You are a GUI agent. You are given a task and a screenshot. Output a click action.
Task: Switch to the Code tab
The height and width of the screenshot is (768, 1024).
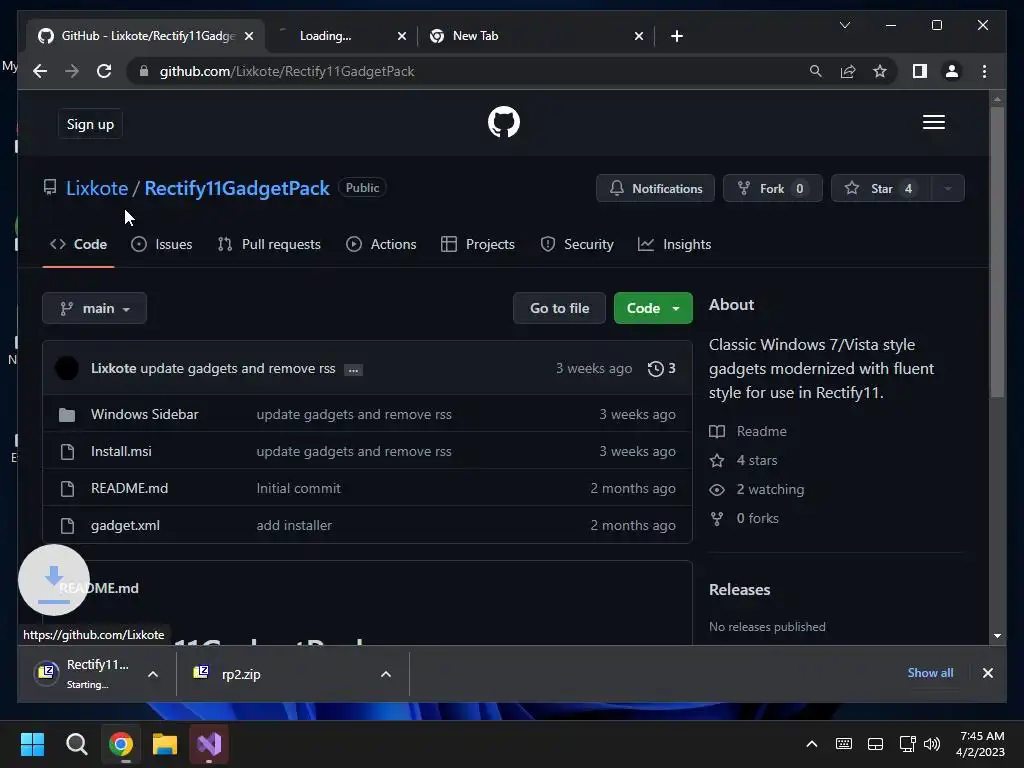[x=78, y=244]
